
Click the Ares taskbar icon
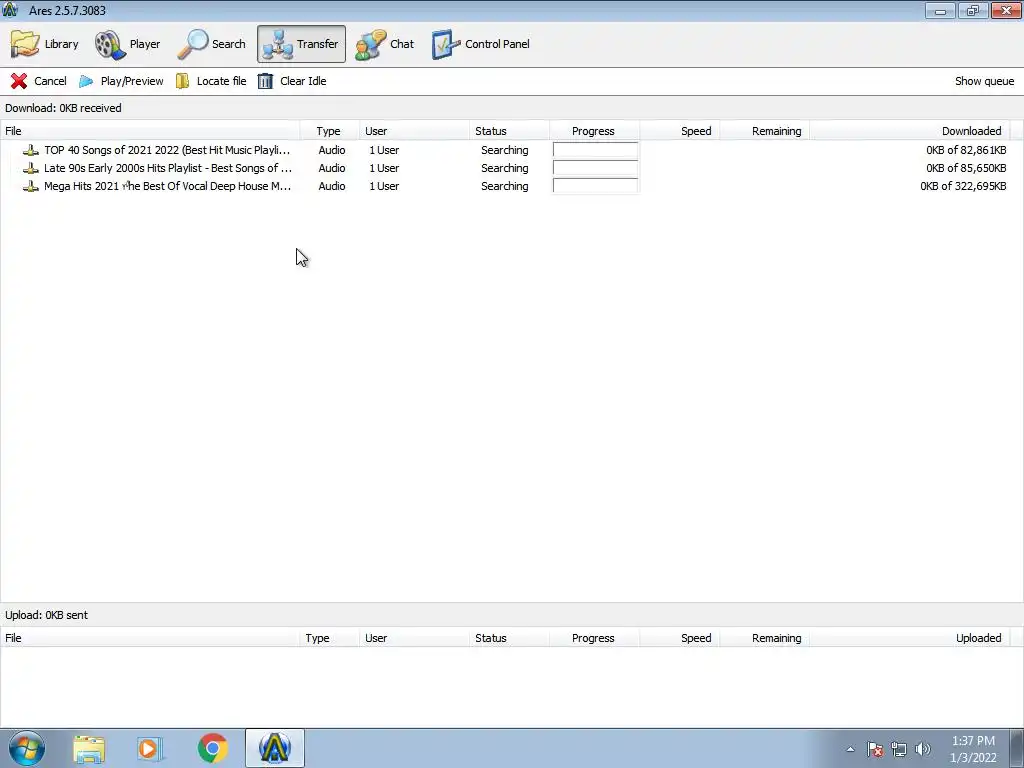pos(275,748)
